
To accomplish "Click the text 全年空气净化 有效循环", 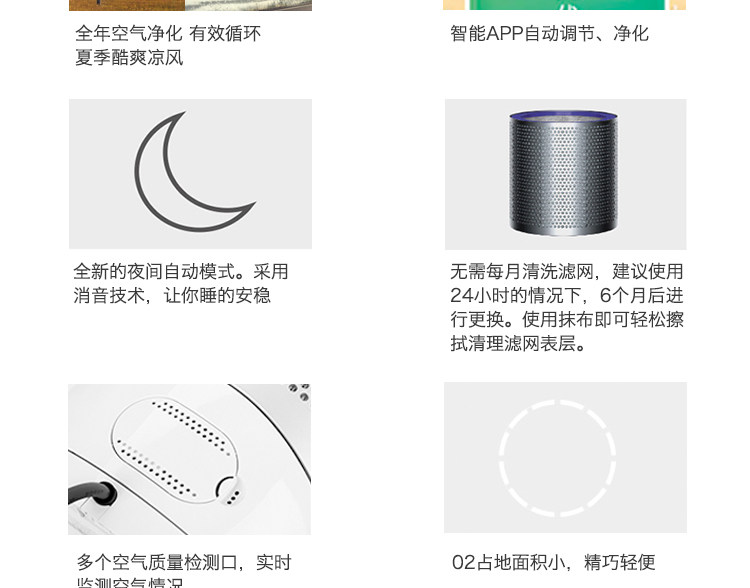I will (x=168, y=34).
